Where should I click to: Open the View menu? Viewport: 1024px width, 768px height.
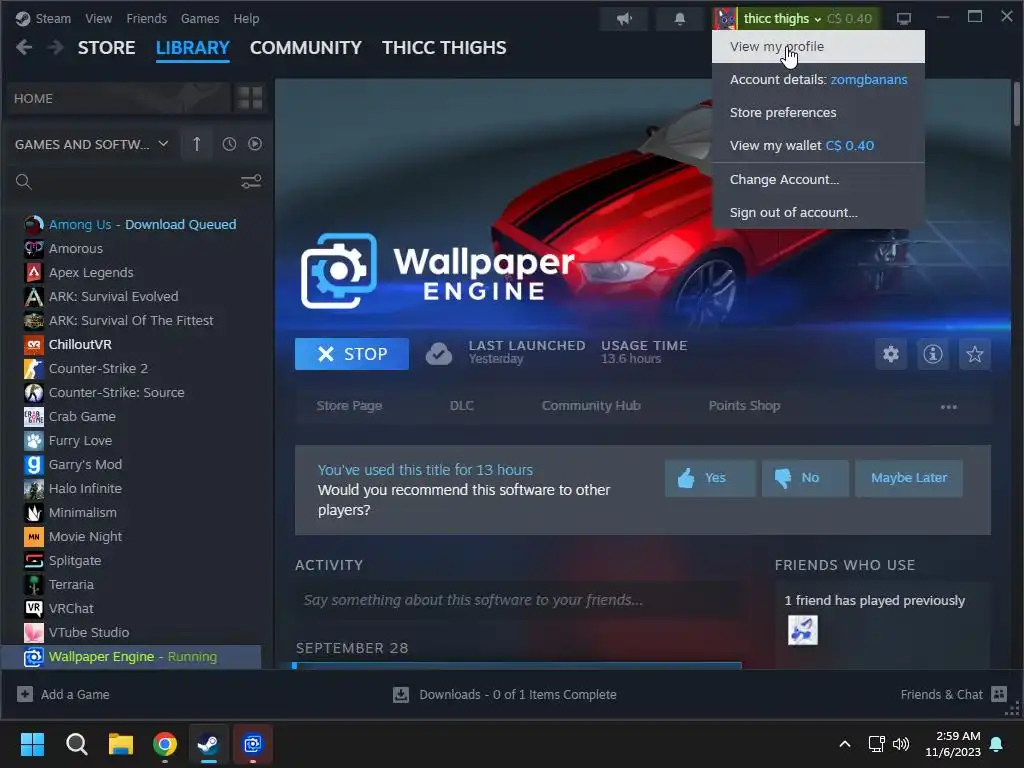point(99,19)
